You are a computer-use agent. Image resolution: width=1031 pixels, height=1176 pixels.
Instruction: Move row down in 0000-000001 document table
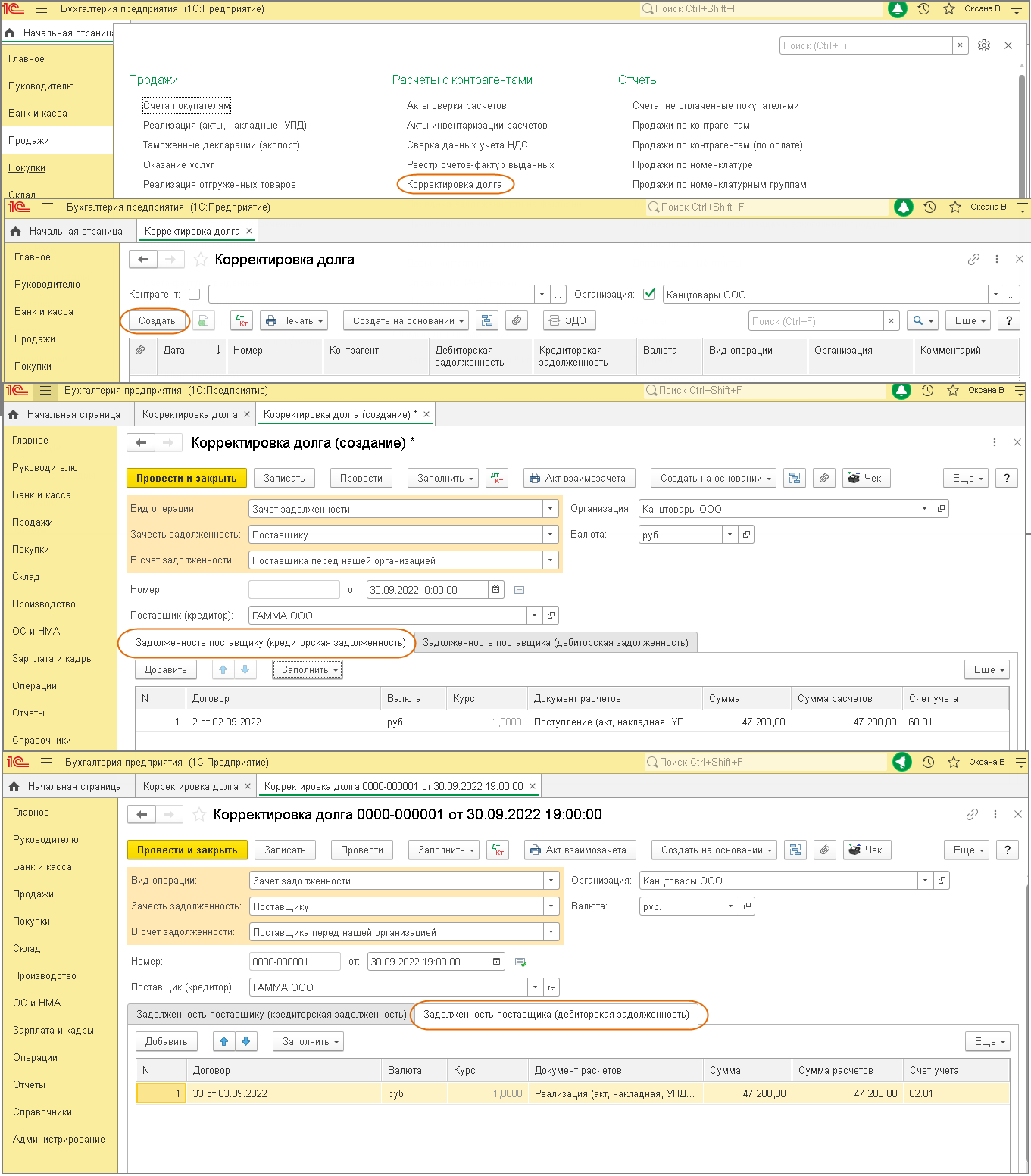(245, 1042)
